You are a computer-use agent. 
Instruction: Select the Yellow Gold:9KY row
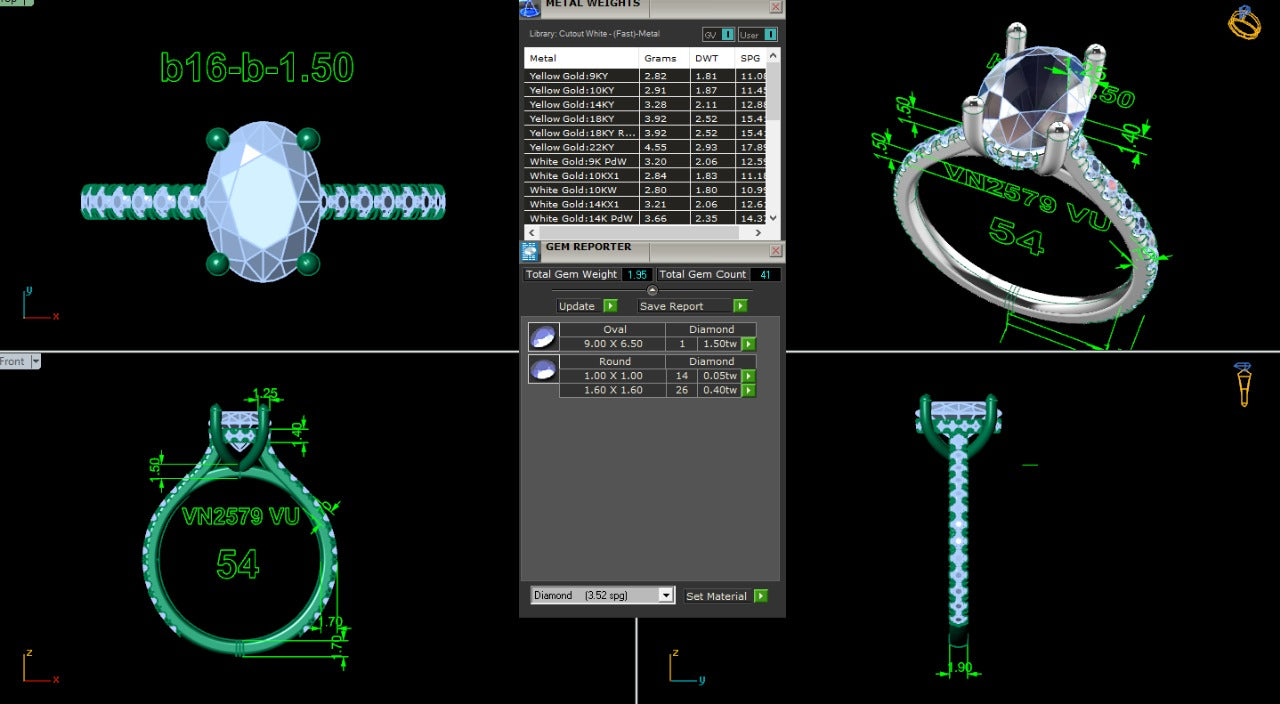[x=646, y=76]
